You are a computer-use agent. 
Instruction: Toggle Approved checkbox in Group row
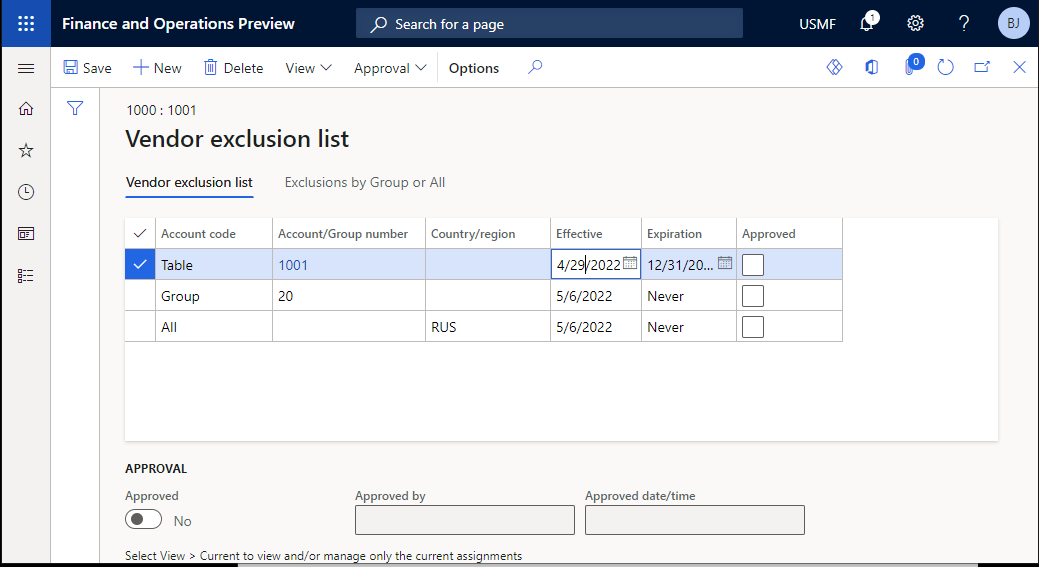[x=753, y=296]
